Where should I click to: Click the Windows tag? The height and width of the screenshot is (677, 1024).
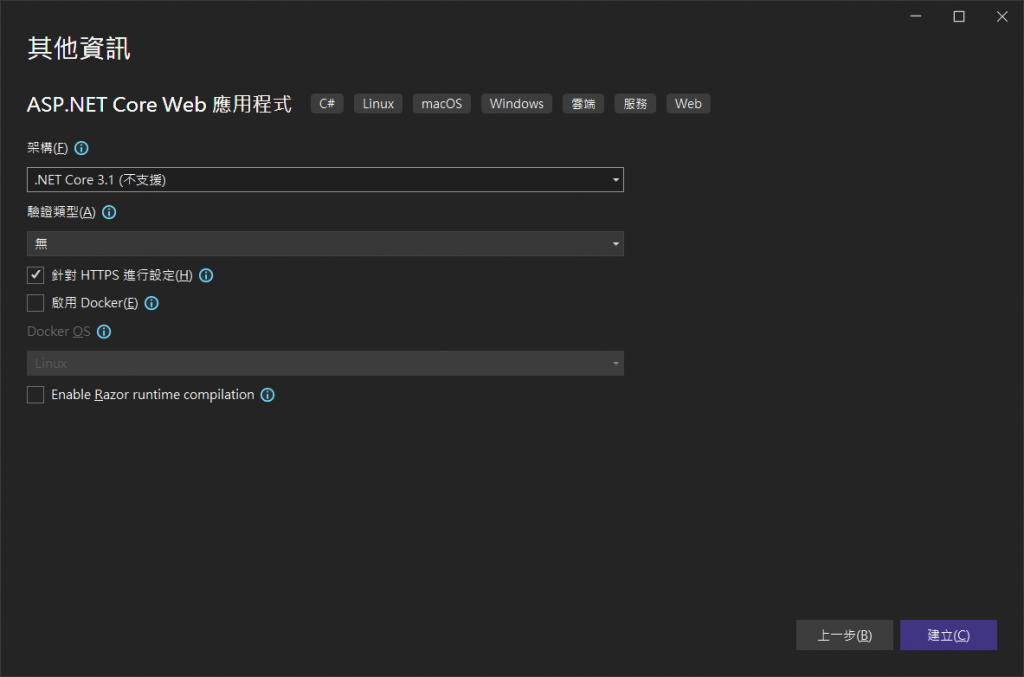point(517,104)
